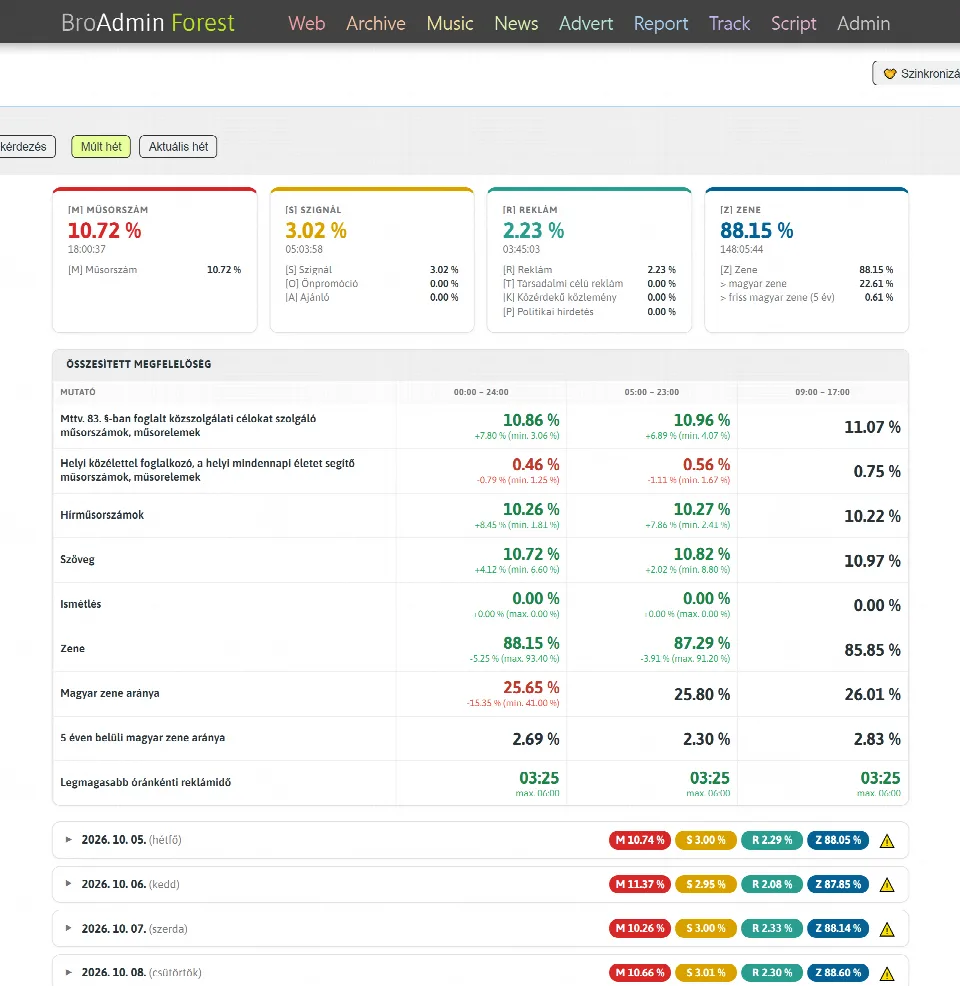This screenshot has height=986, width=960.
Task: Click the BroAdmin Forest logo
Action: [148, 23]
